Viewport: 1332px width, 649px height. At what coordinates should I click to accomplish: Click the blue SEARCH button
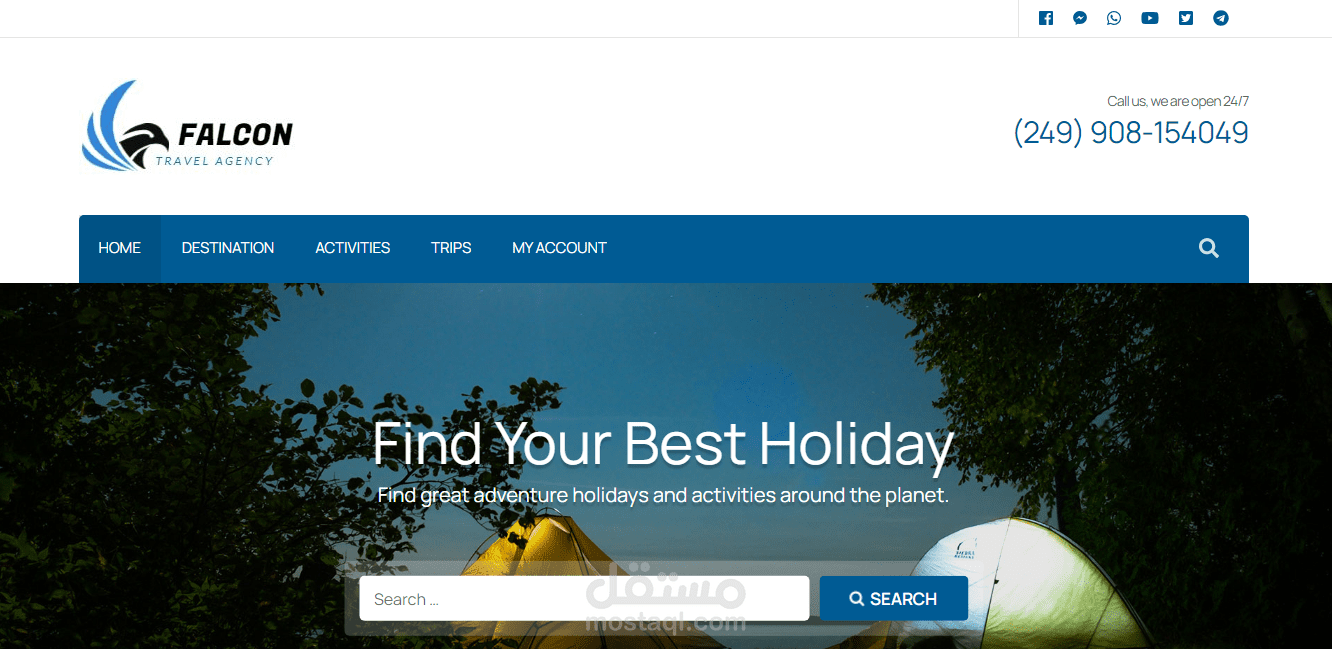tap(894, 598)
